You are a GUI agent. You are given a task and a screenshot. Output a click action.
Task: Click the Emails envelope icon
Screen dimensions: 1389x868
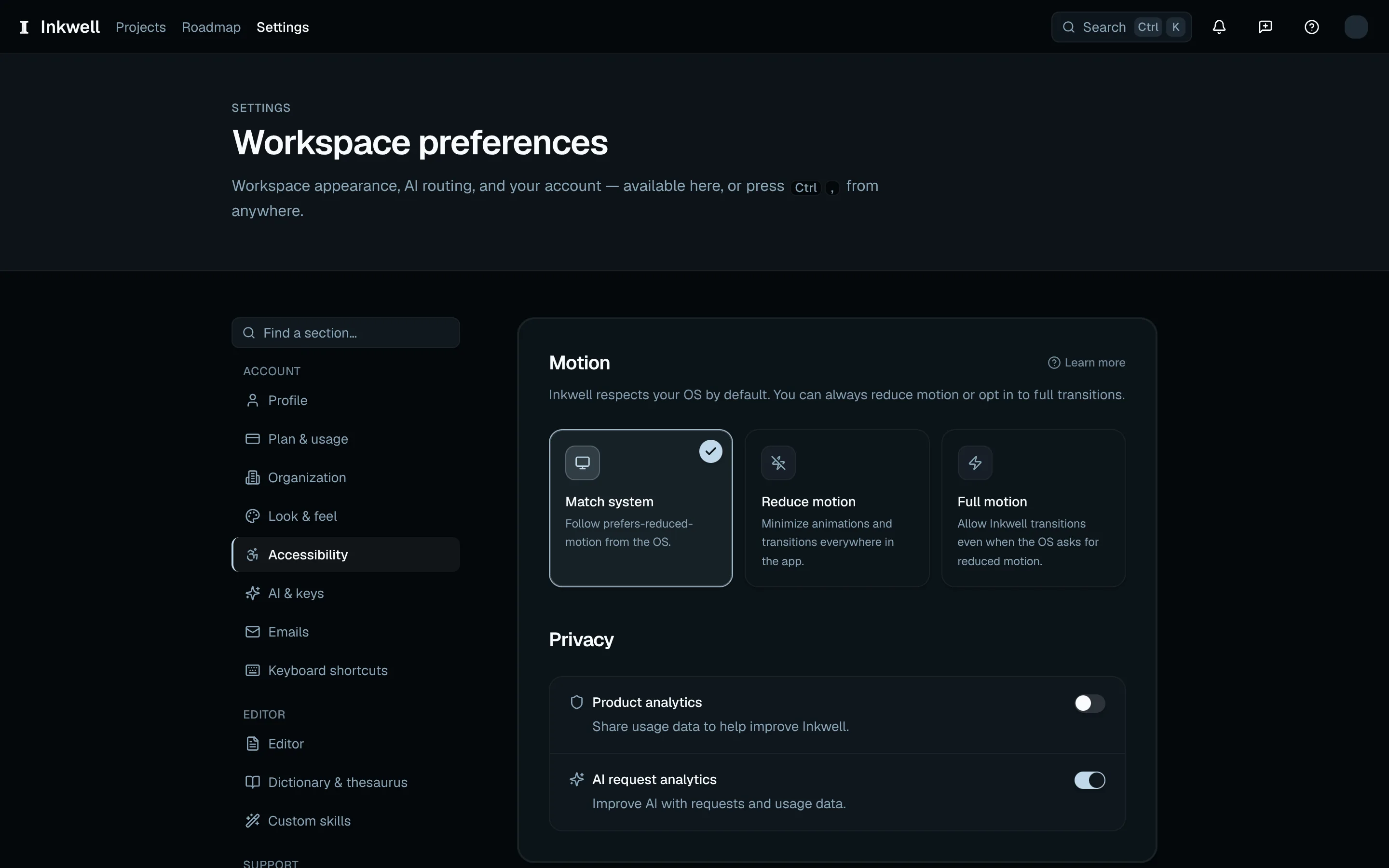point(253,632)
